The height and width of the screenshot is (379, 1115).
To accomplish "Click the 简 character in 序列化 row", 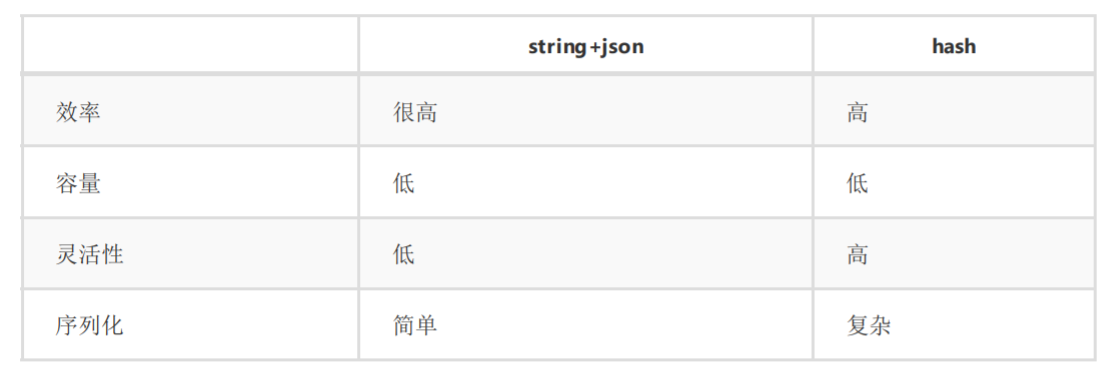I will coord(403,326).
